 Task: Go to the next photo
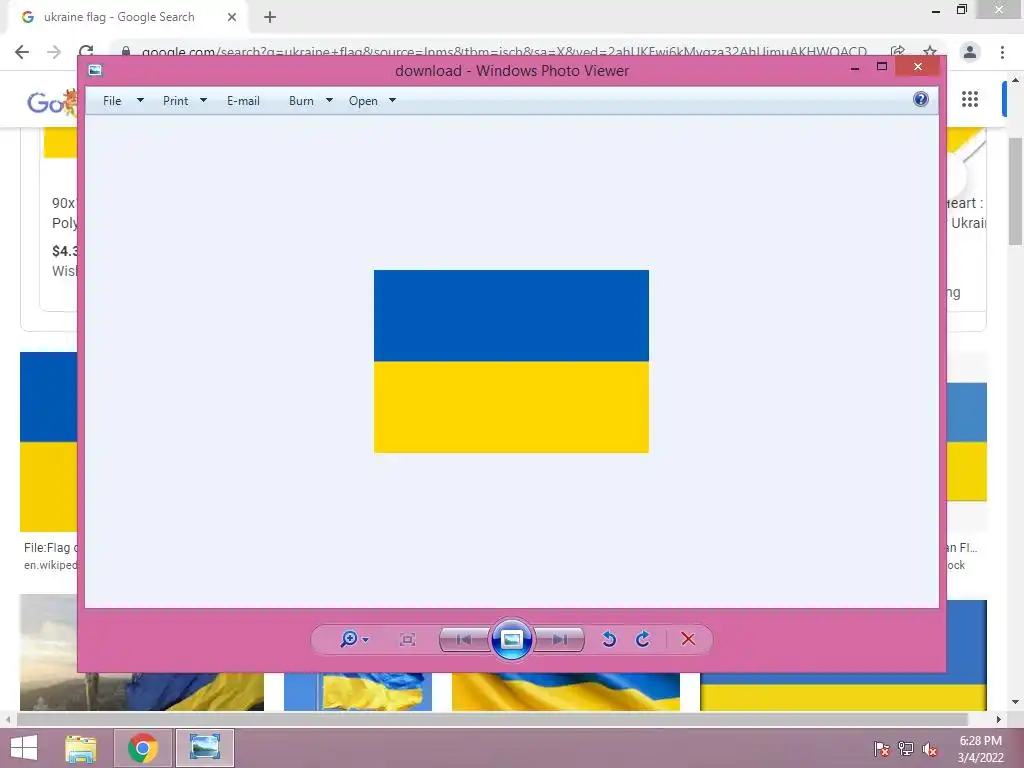[x=559, y=639]
